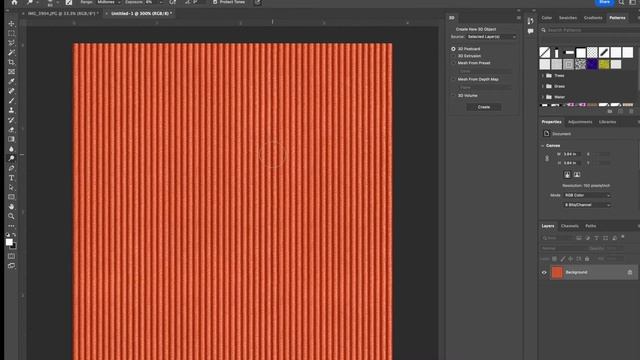Select the Crop tool

pyautogui.click(x=11, y=62)
